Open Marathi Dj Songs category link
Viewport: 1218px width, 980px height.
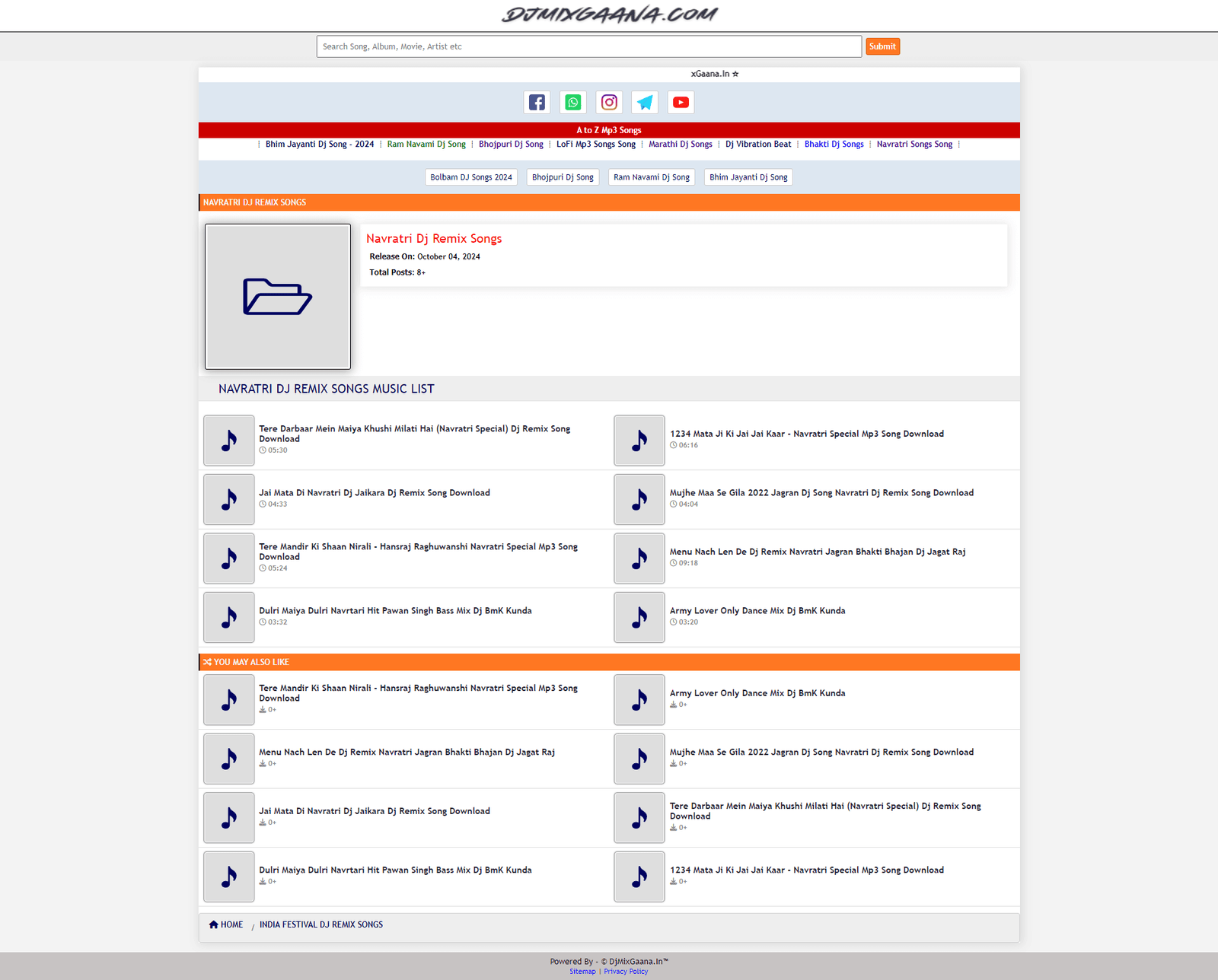click(681, 144)
